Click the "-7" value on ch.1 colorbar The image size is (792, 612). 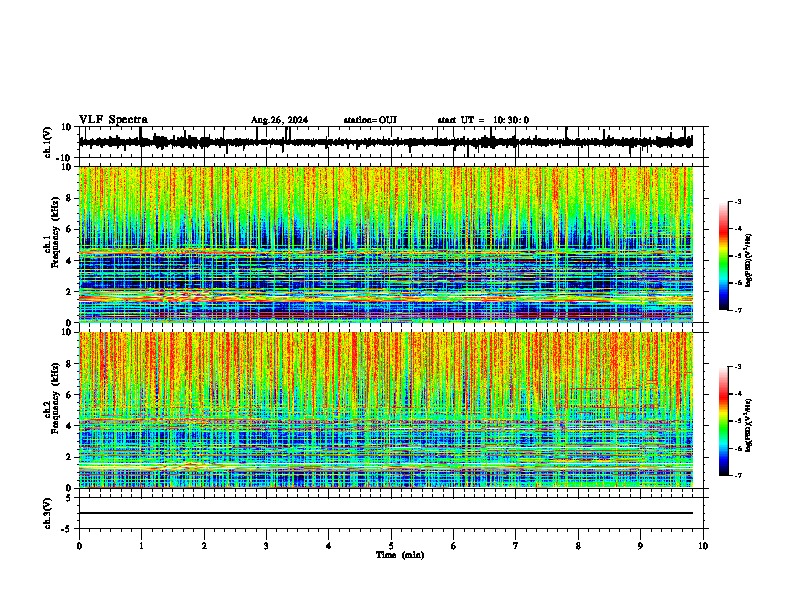point(737,310)
